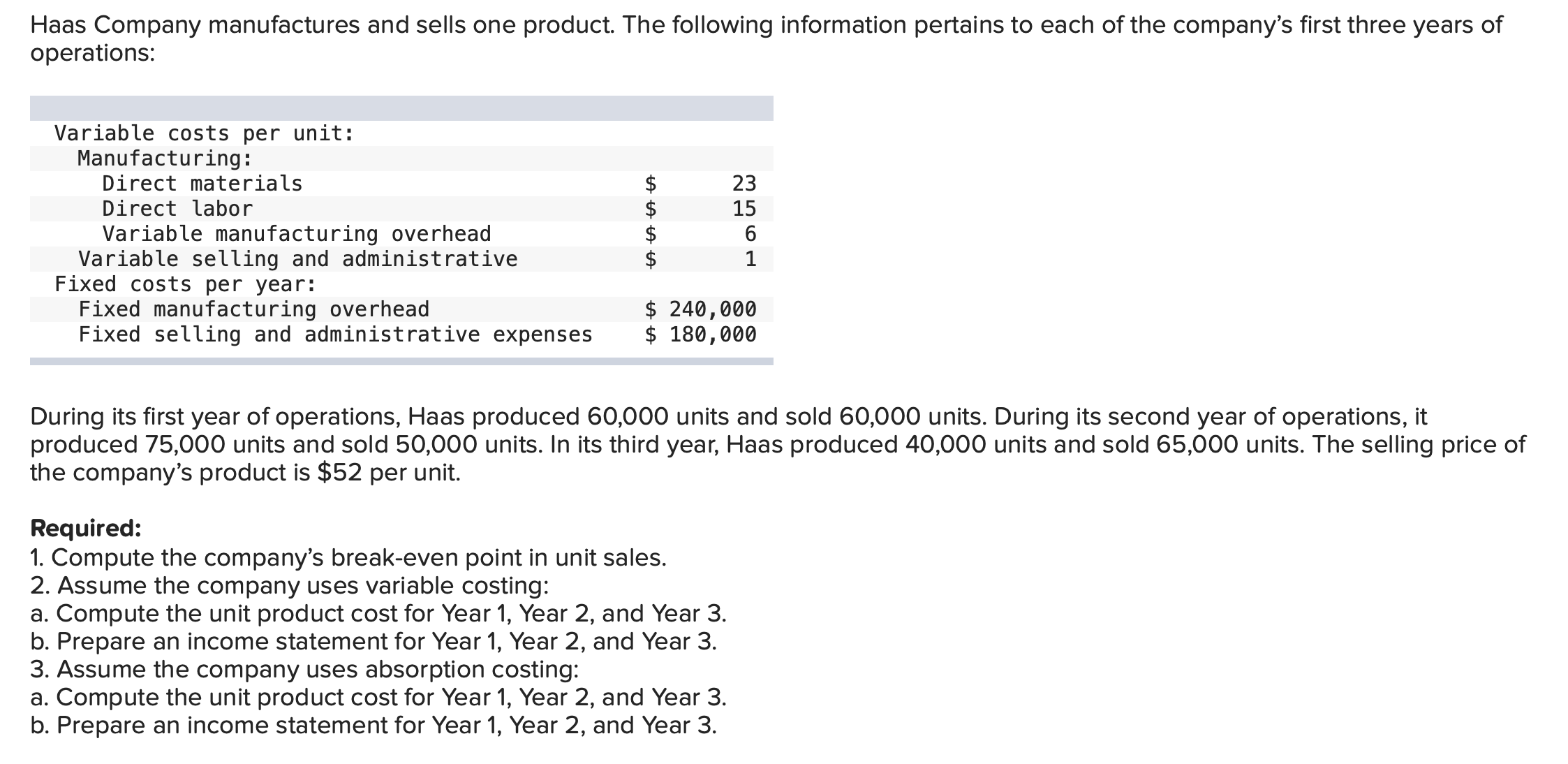Click the "$52 per unit" selling price text
The image size is (1568, 764).
[x=389, y=473]
